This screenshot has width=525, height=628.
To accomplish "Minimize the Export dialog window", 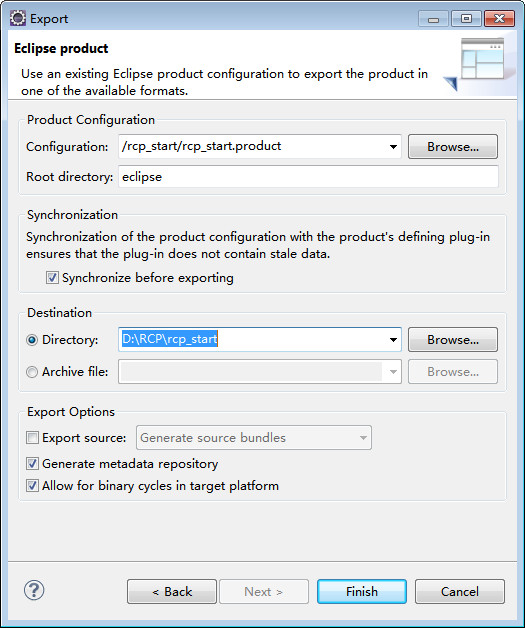I will pos(433,19).
